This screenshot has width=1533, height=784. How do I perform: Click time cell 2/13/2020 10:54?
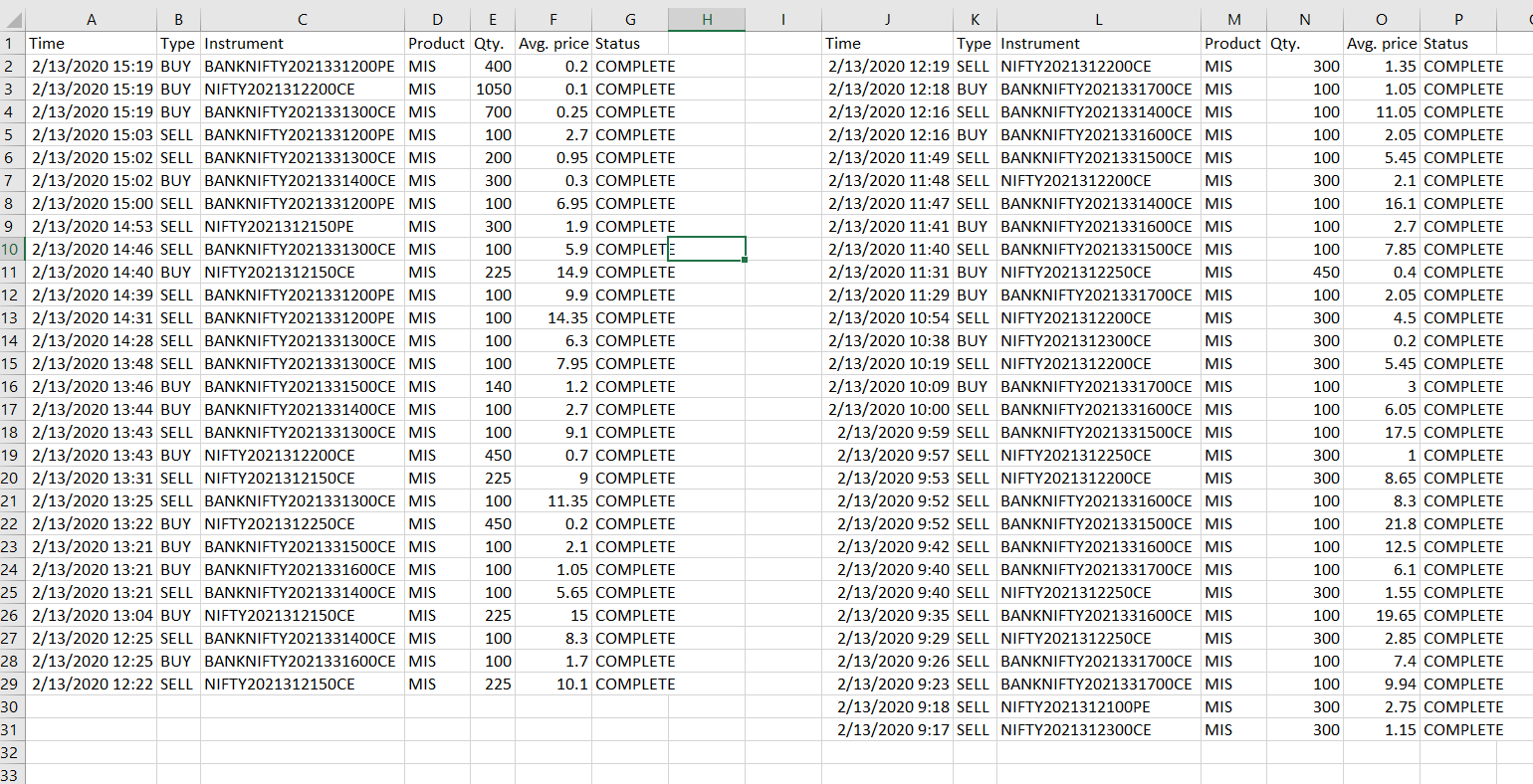888,317
